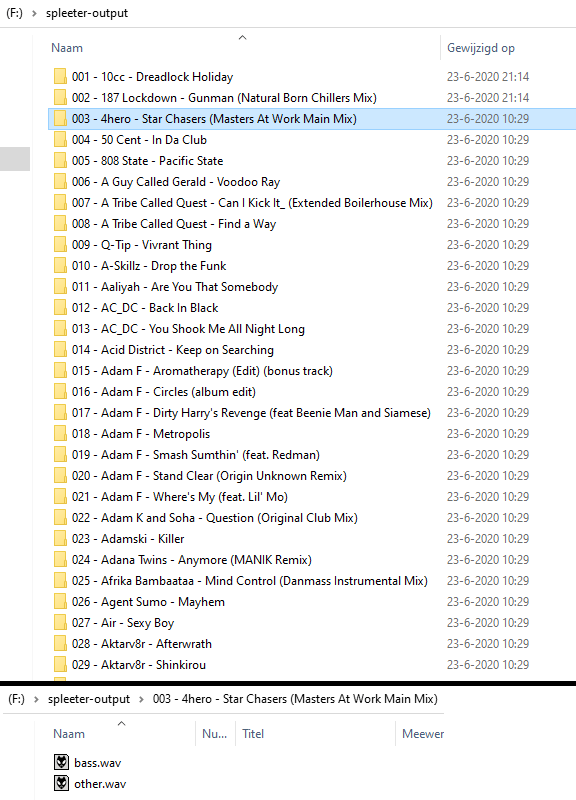This screenshot has height=800, width=576.
Task: Sort by Nu... column header
Action: click(x=214, y=734)
